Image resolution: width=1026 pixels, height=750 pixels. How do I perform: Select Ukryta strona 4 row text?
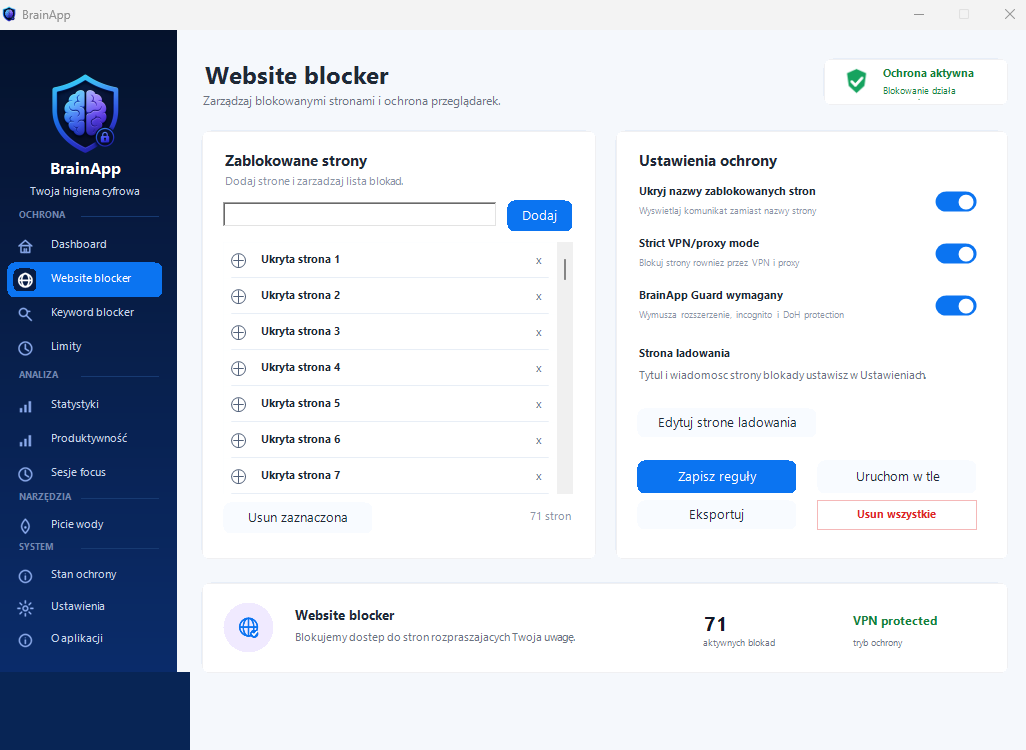pyautogui.click(x=300, y=367)
